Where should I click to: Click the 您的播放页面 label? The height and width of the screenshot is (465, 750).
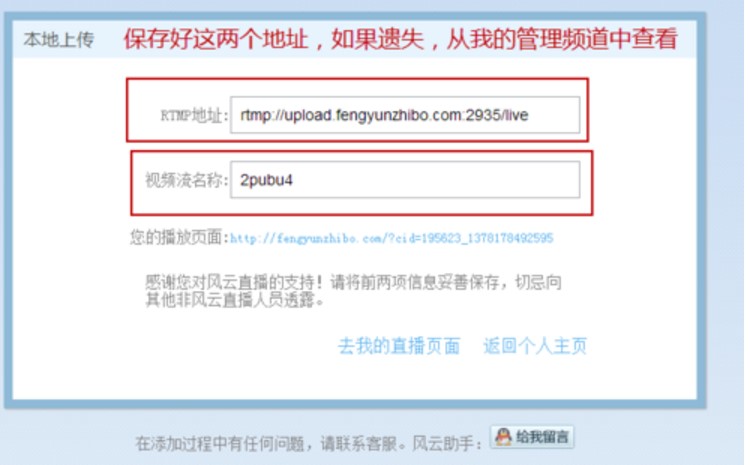tap(179, 237)
